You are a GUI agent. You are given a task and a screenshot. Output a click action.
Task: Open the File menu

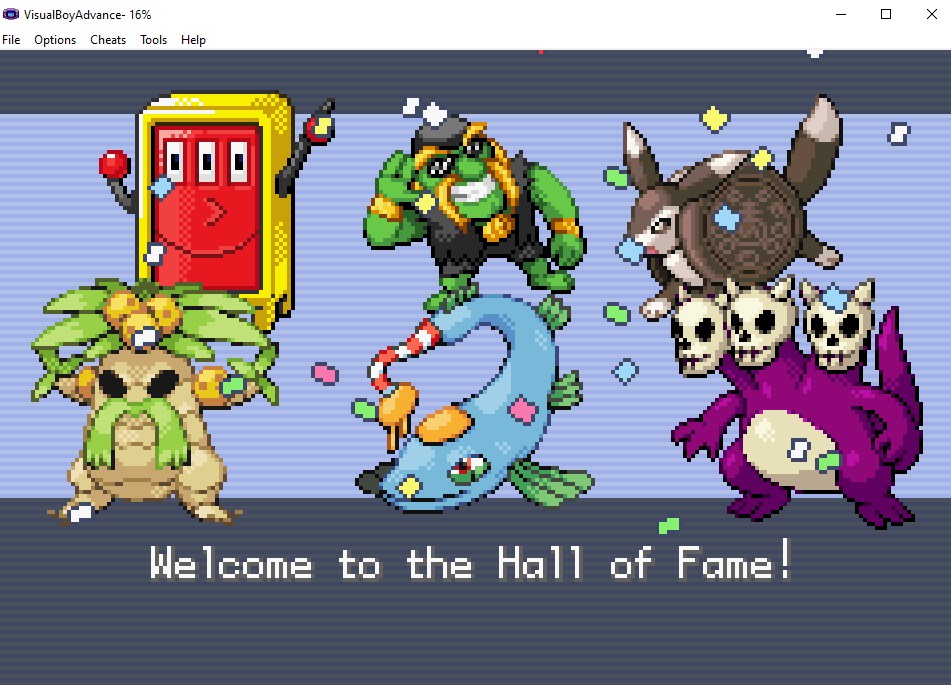(x=11, y=40)
